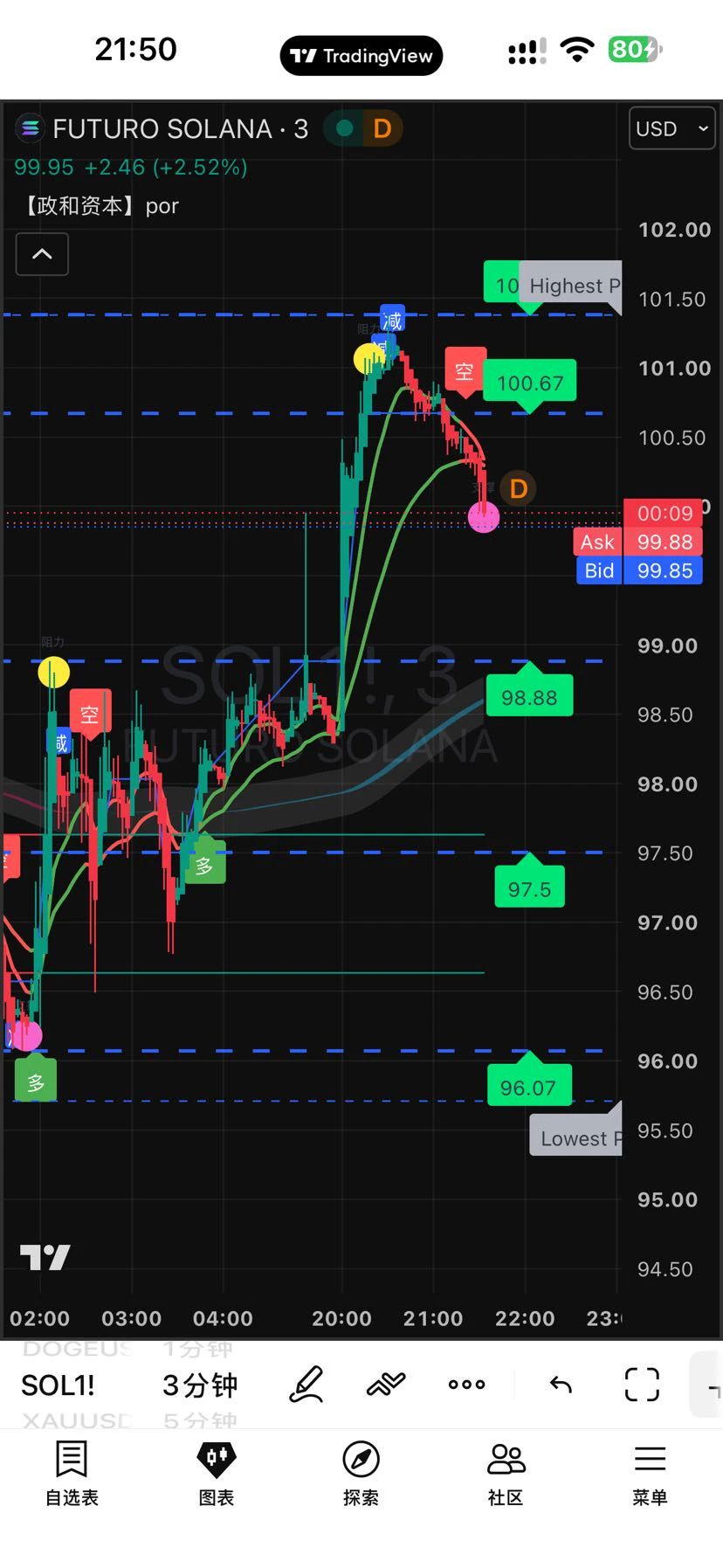Tap the 00:09 countdown price label
Screen dimensions: 723x1568
point(664,513)
